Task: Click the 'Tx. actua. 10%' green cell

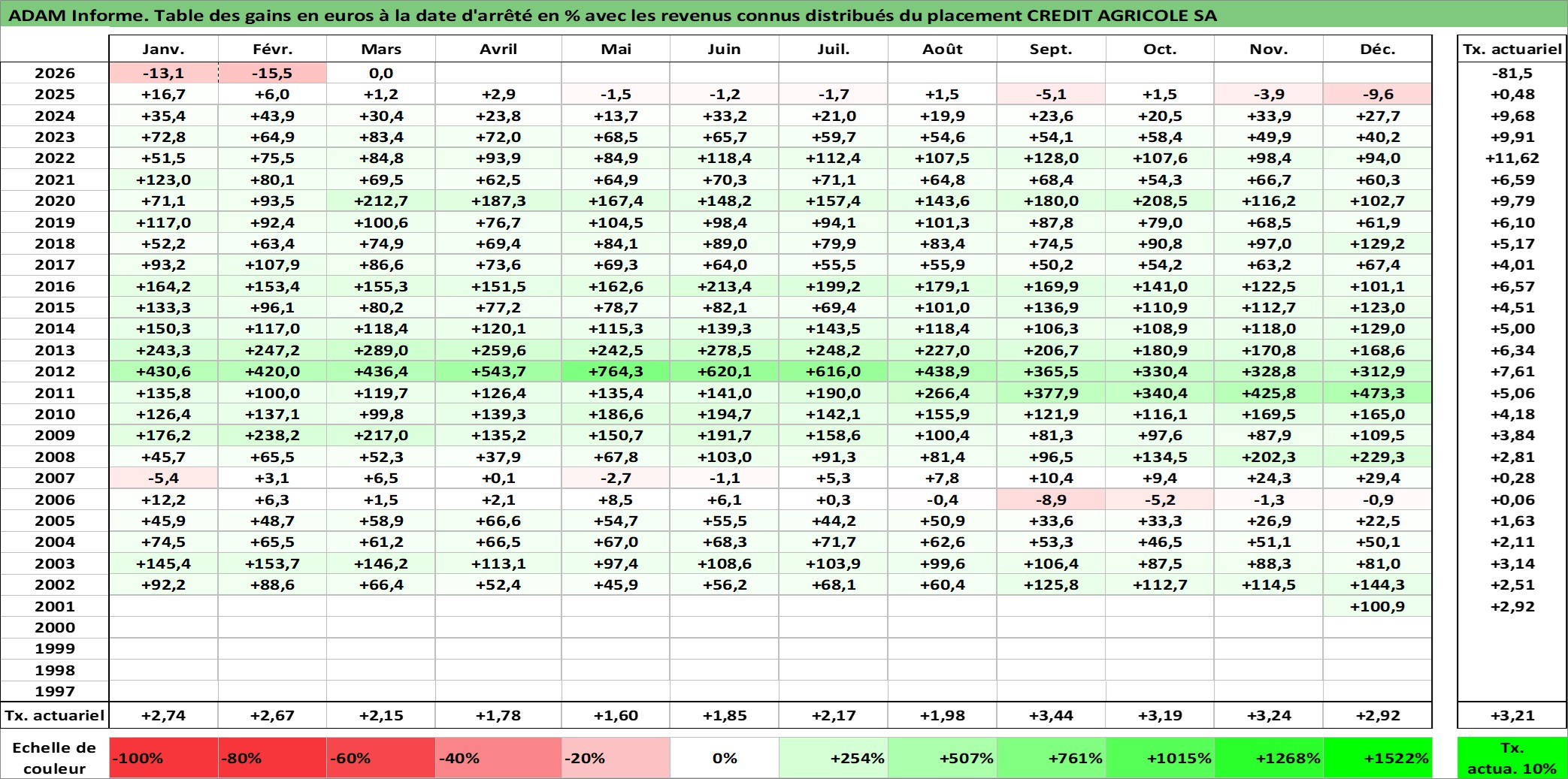Action: pyautogui.click(x=1512, y=757)
